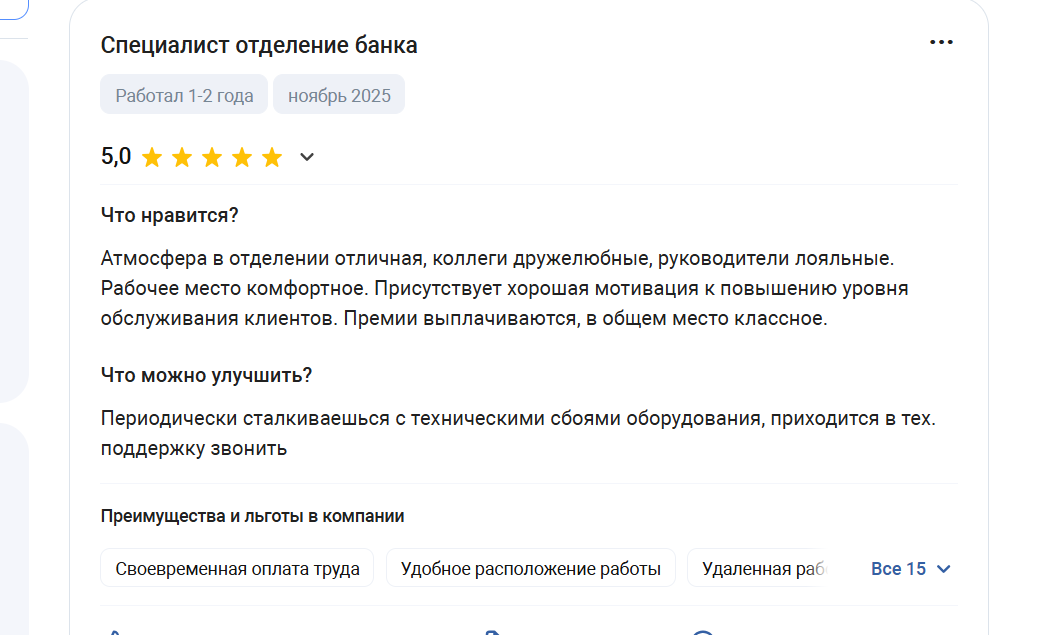Open the three-dot review options menu
The width and height of the screenshot is (1048, 635).
click(941, 42)
